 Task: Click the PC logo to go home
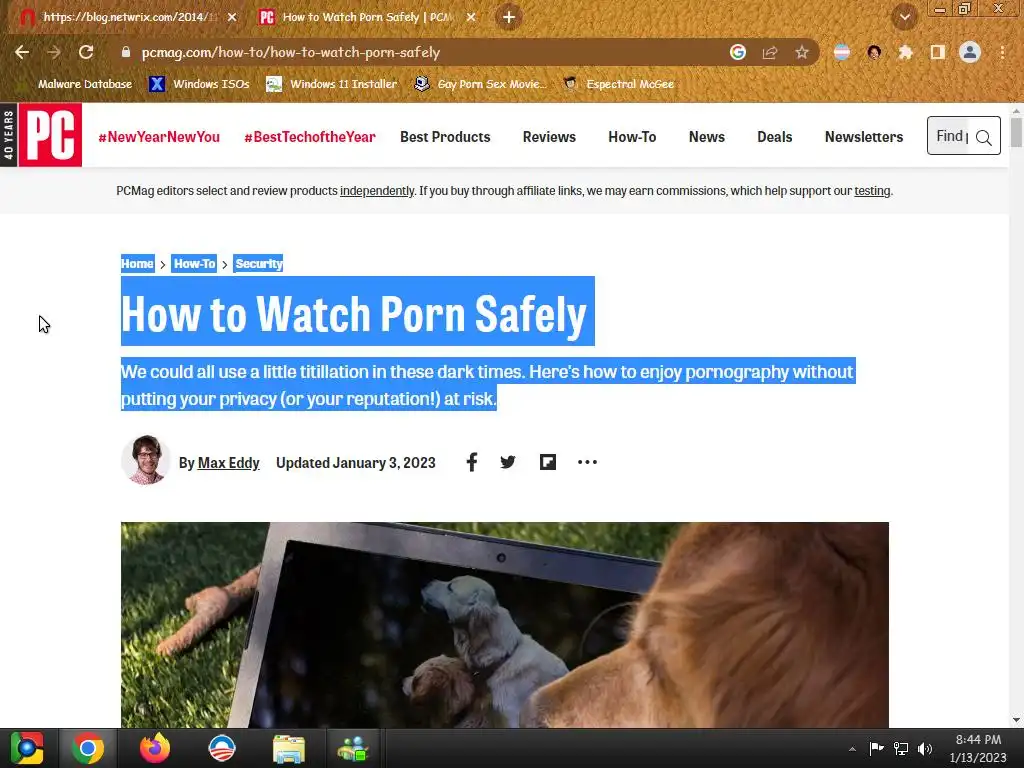[x=50, y=135]
